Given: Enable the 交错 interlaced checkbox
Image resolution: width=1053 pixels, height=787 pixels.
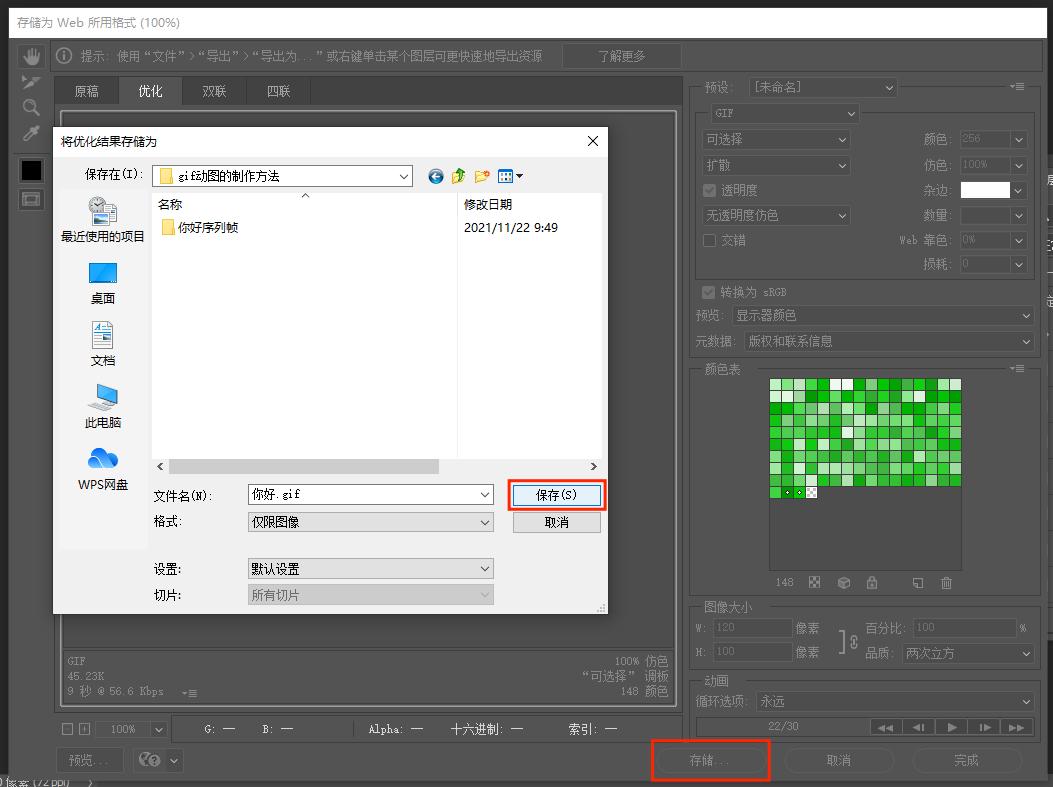Looking at the screenshot, I should tap(710, 240).
